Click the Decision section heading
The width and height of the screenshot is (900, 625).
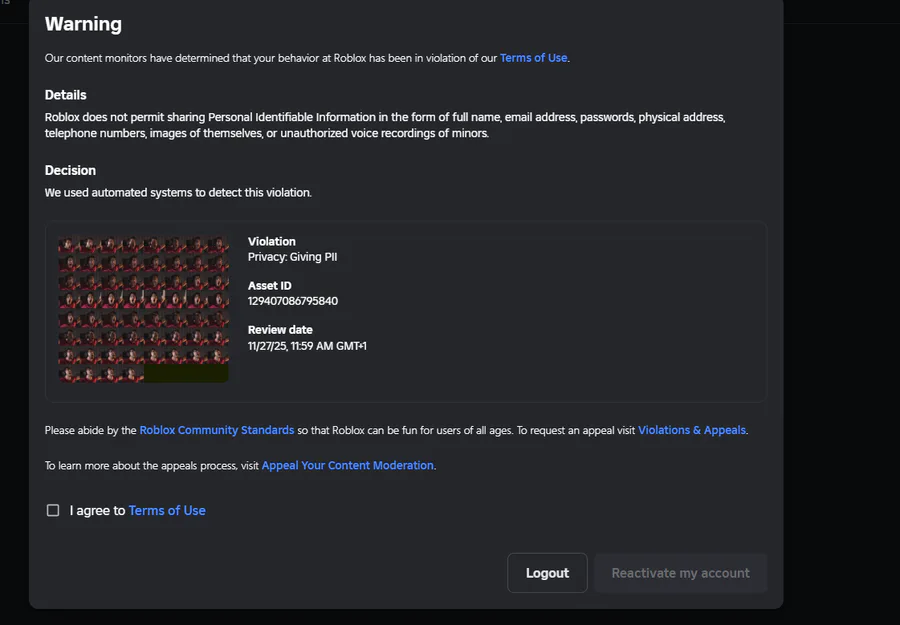click(x=70, y=170)
